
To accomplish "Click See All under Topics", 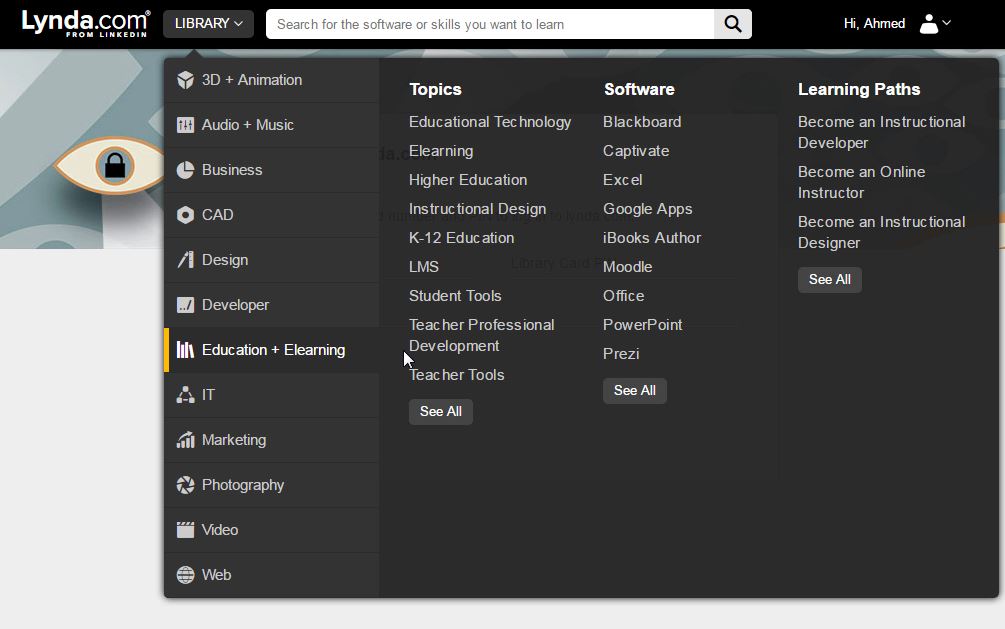I will pos(441,412).
